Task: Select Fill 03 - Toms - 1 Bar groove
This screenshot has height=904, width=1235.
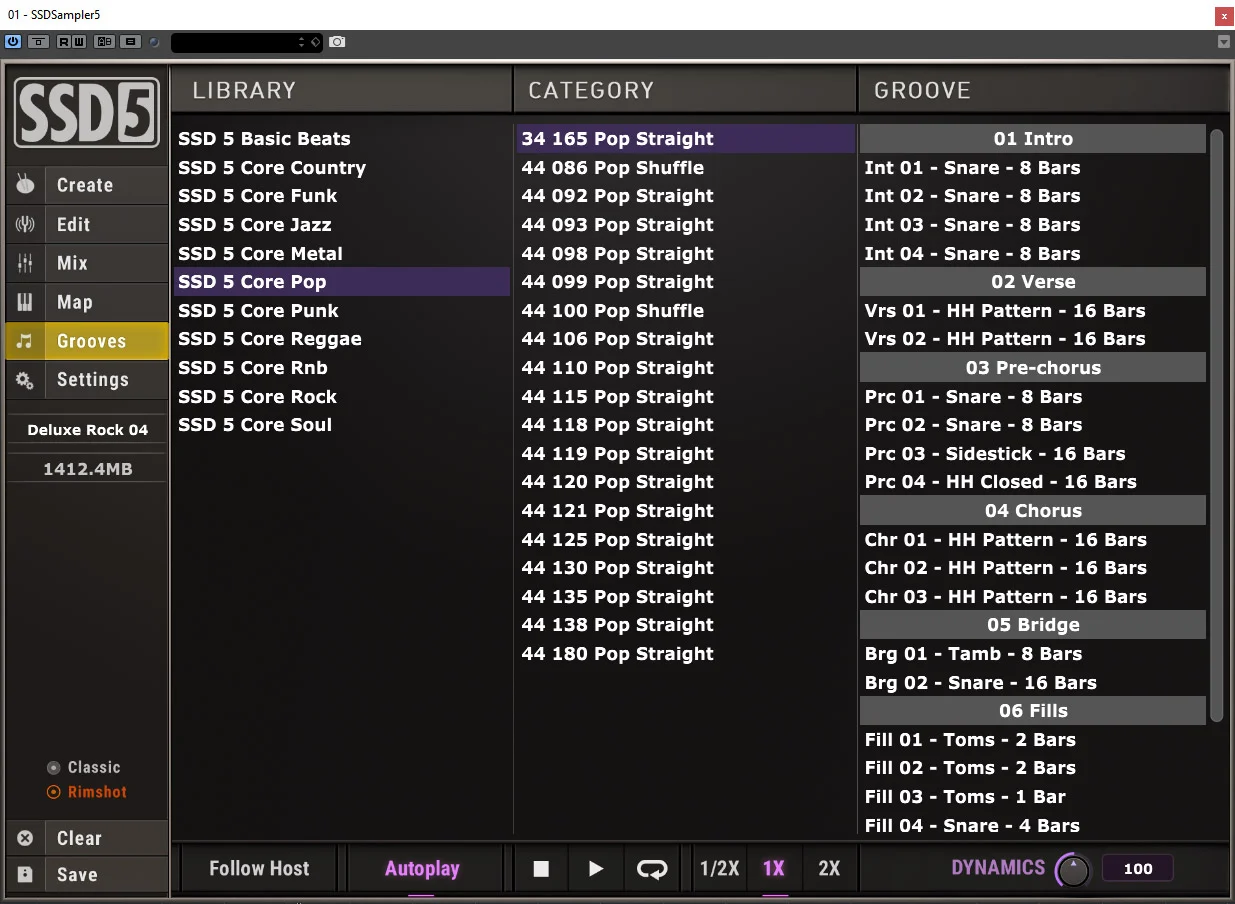Action: click(1033, 797)
